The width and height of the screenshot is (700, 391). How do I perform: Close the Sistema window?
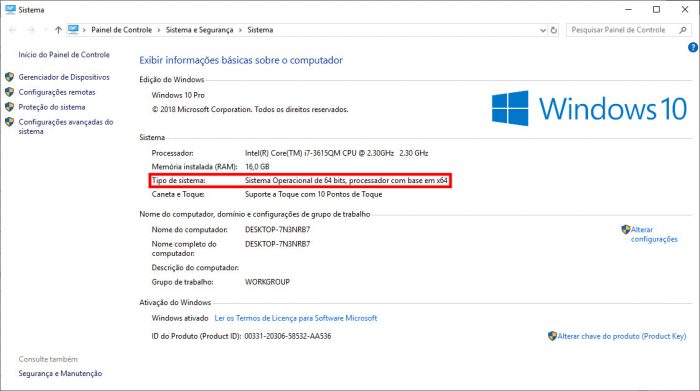pyautogui.click(x=685, y=9)
